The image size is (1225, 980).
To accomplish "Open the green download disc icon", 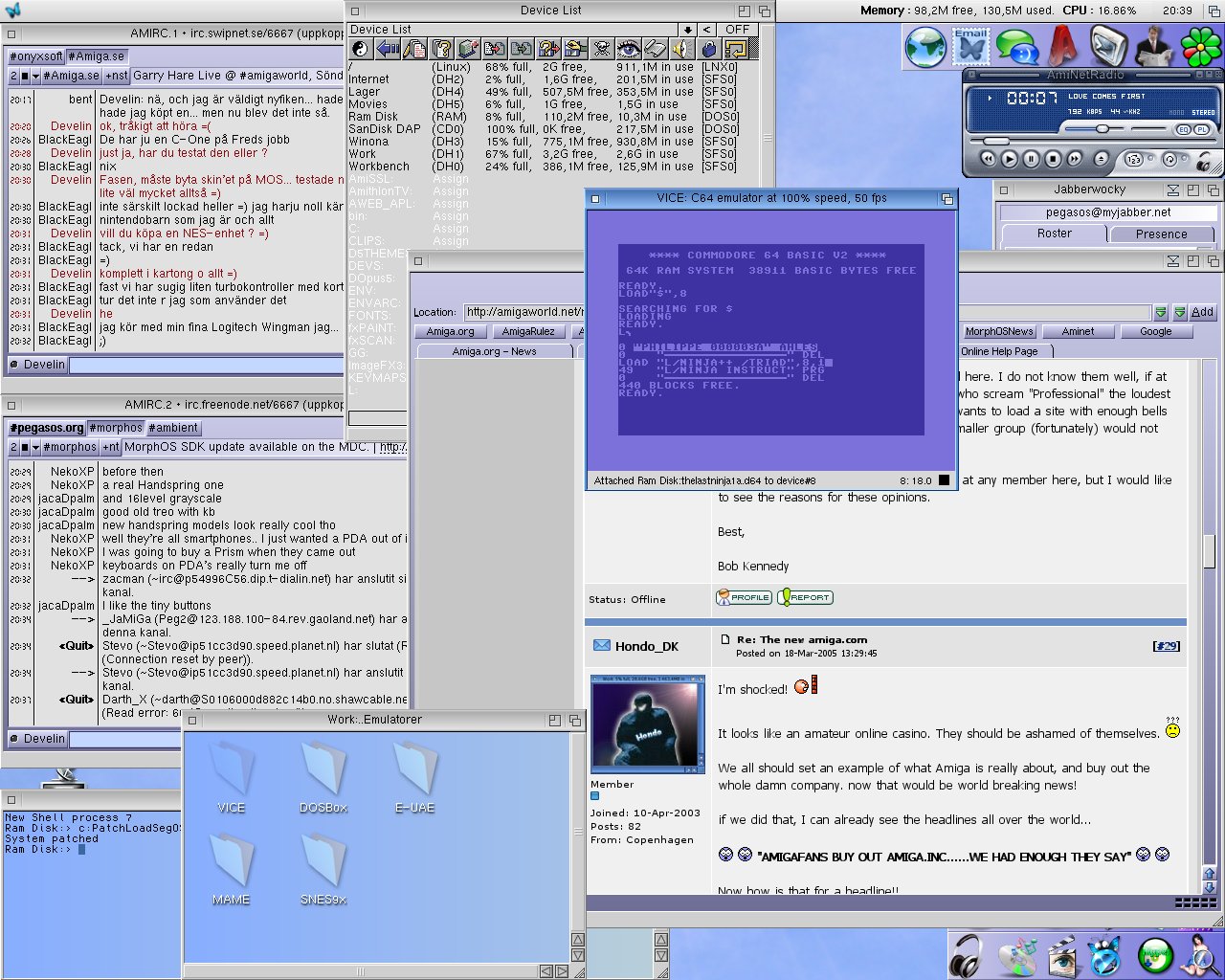I will [1155, 955].
